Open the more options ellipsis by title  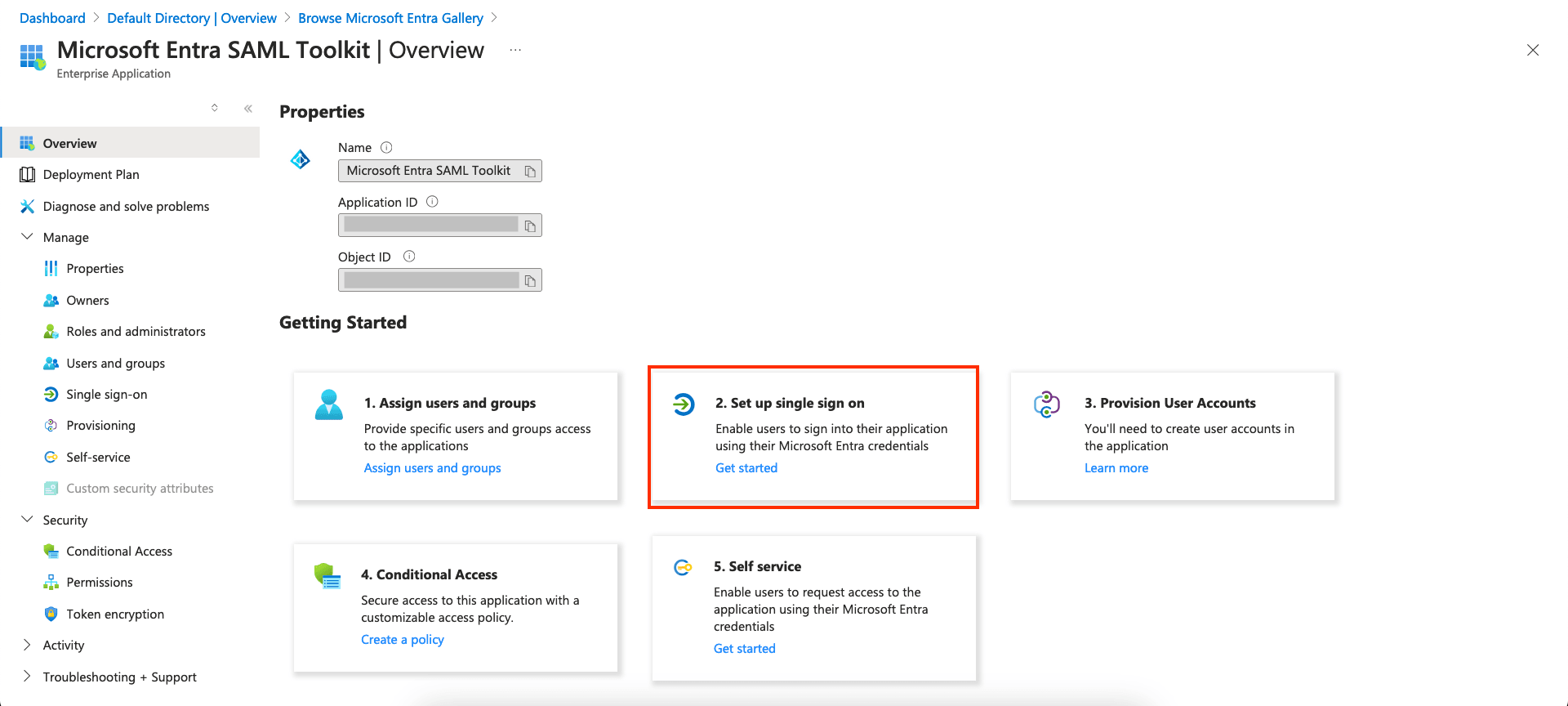tap(515, 50)
